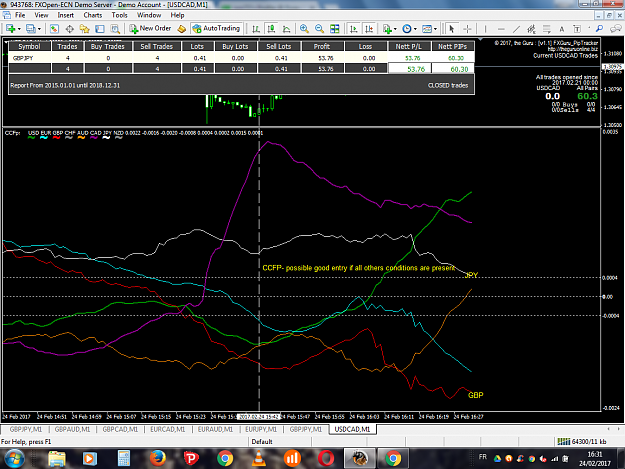Click the Templates icon
This screenshot has width=625, height=469.
pos(426,29)
